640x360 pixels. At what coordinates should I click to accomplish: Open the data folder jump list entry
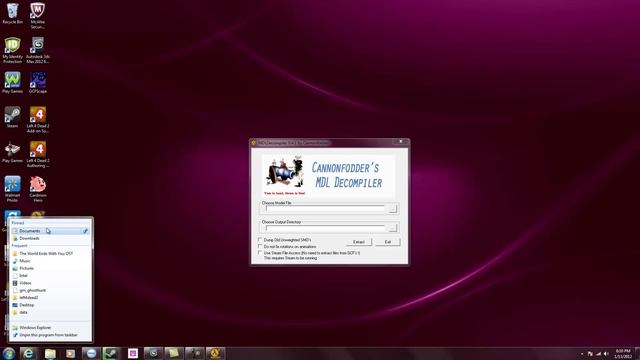coord(50,312)
